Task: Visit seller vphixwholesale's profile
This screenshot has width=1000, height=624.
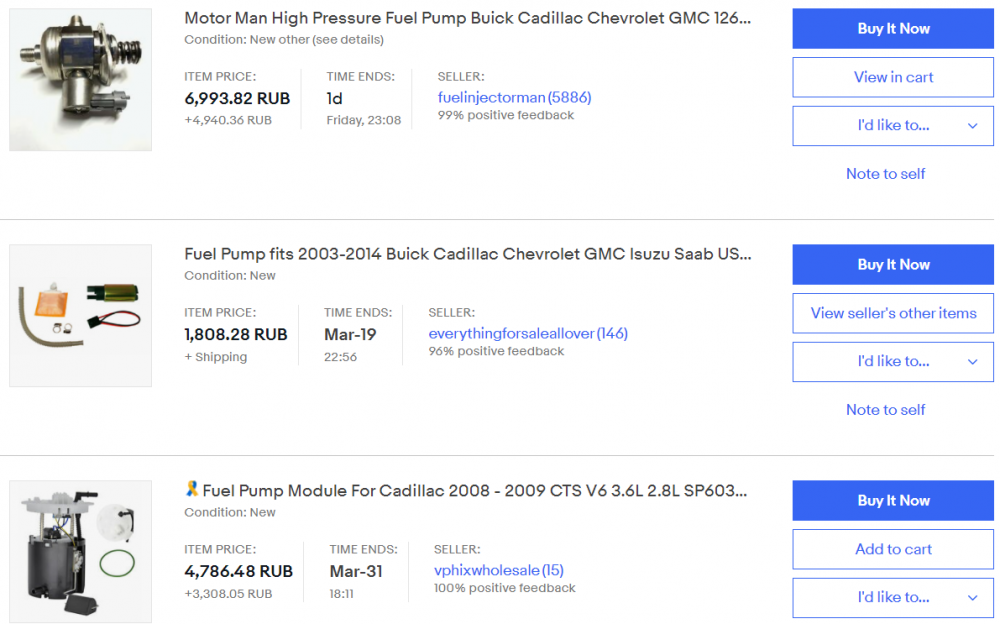Action: 487,571
